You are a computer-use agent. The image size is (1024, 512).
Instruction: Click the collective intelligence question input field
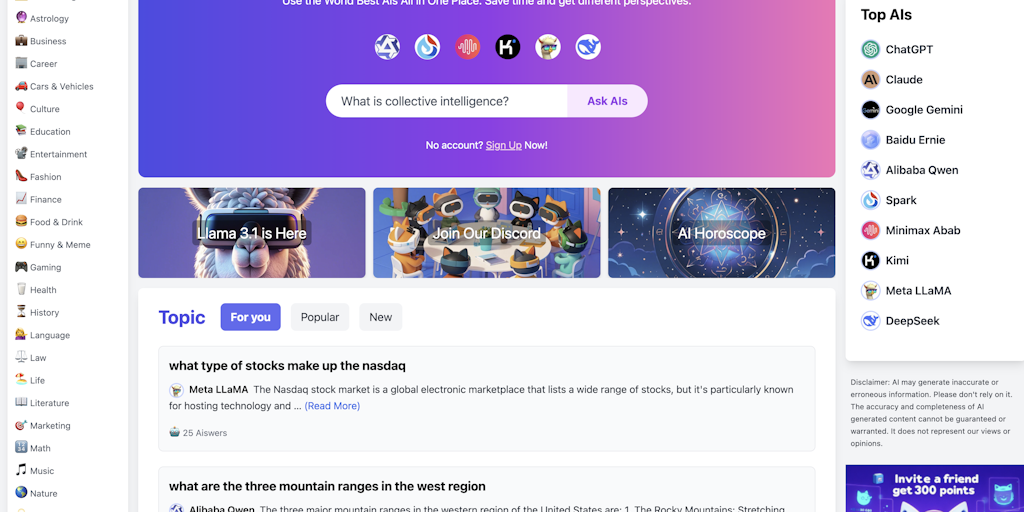pos(447,101)
